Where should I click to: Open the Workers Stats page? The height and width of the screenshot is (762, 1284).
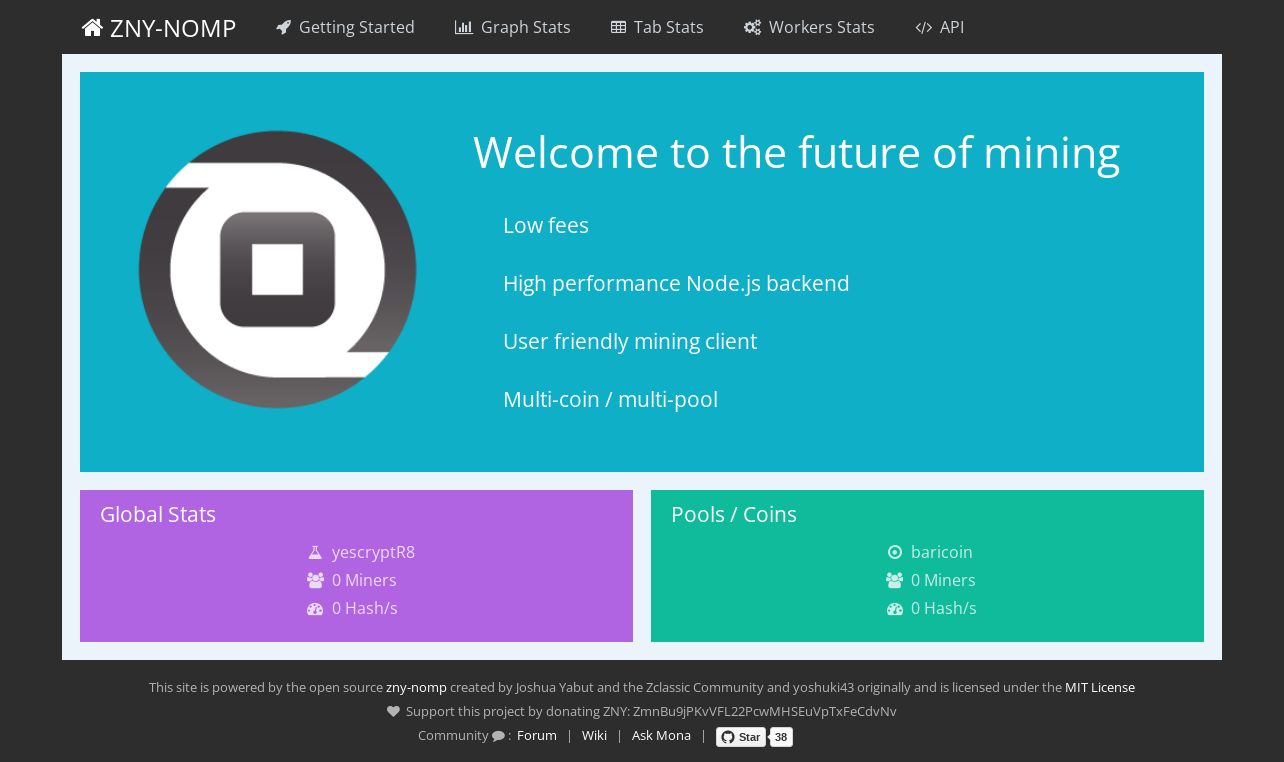809,27
